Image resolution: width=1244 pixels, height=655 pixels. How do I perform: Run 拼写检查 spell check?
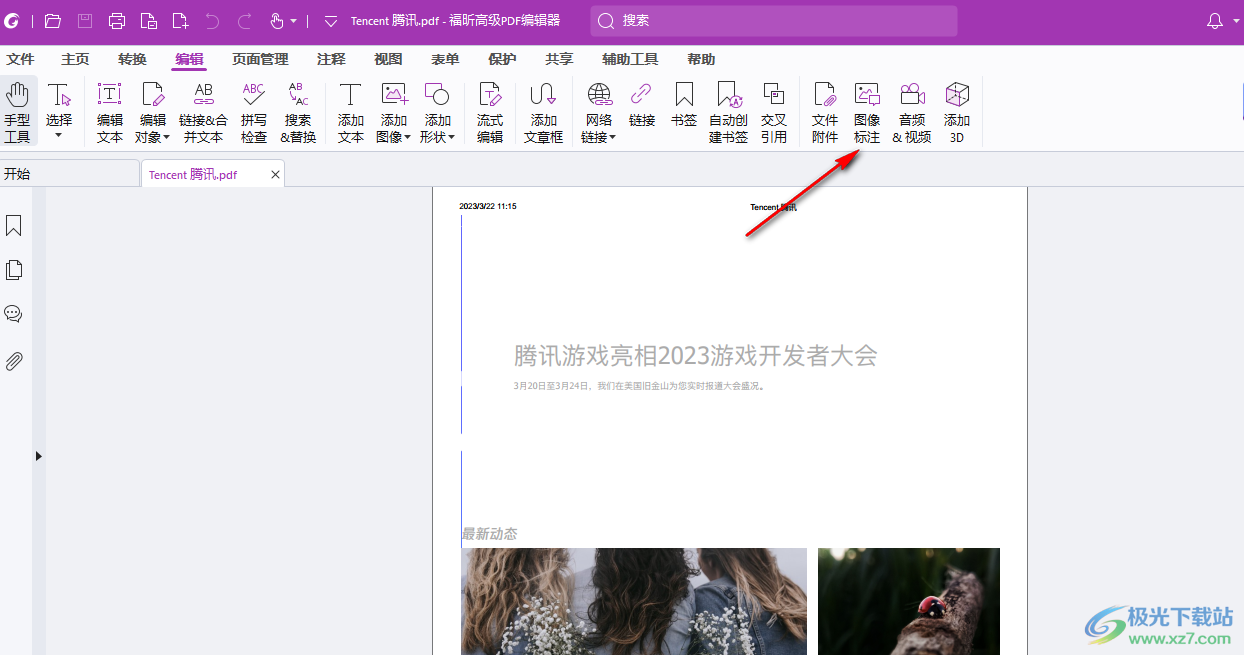(254, 112)
